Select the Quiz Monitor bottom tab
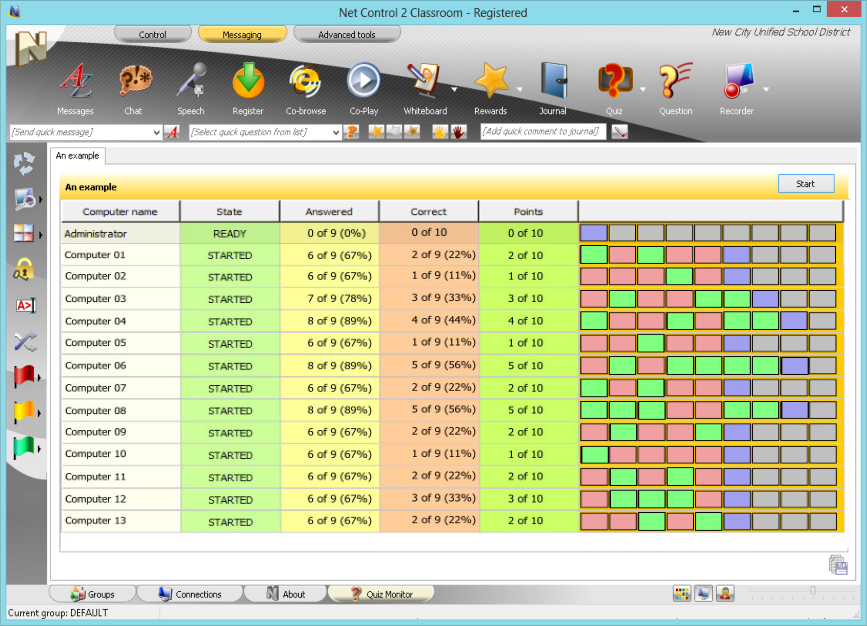This screenshot has width=867, height=626. pyautogui.click(x=382, y=594)
